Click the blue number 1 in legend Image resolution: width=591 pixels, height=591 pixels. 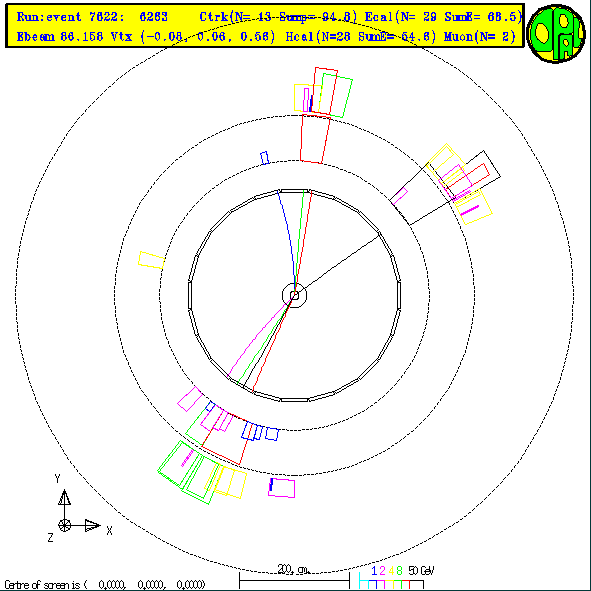click(x=374, y=571)
